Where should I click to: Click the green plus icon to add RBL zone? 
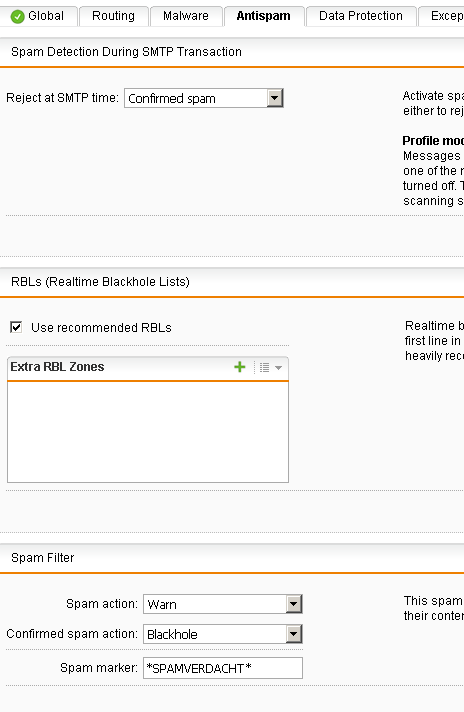240,367
